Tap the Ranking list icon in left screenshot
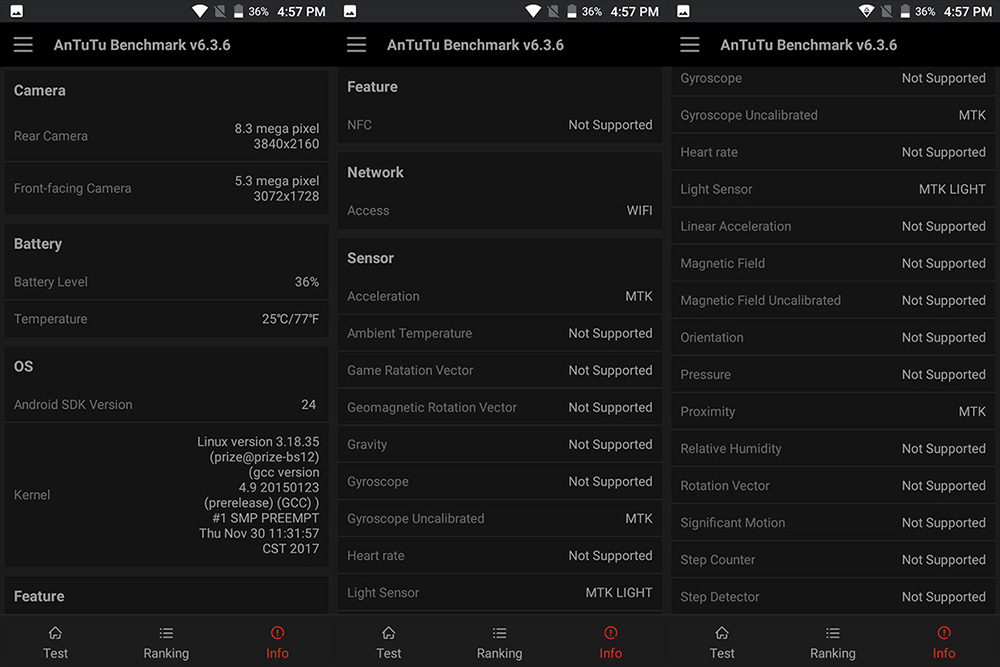The width and height of the screenshot is (1000, 667). tap(166, 633)
